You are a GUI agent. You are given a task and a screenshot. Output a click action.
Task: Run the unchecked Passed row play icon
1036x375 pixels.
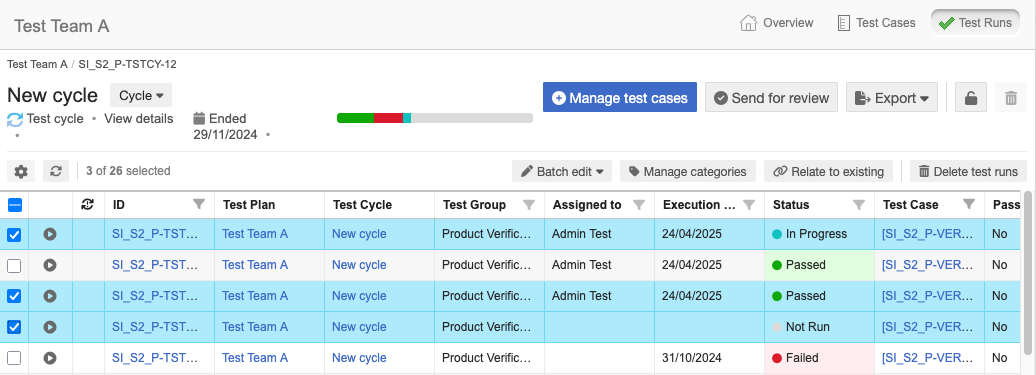tap(50, 265)
